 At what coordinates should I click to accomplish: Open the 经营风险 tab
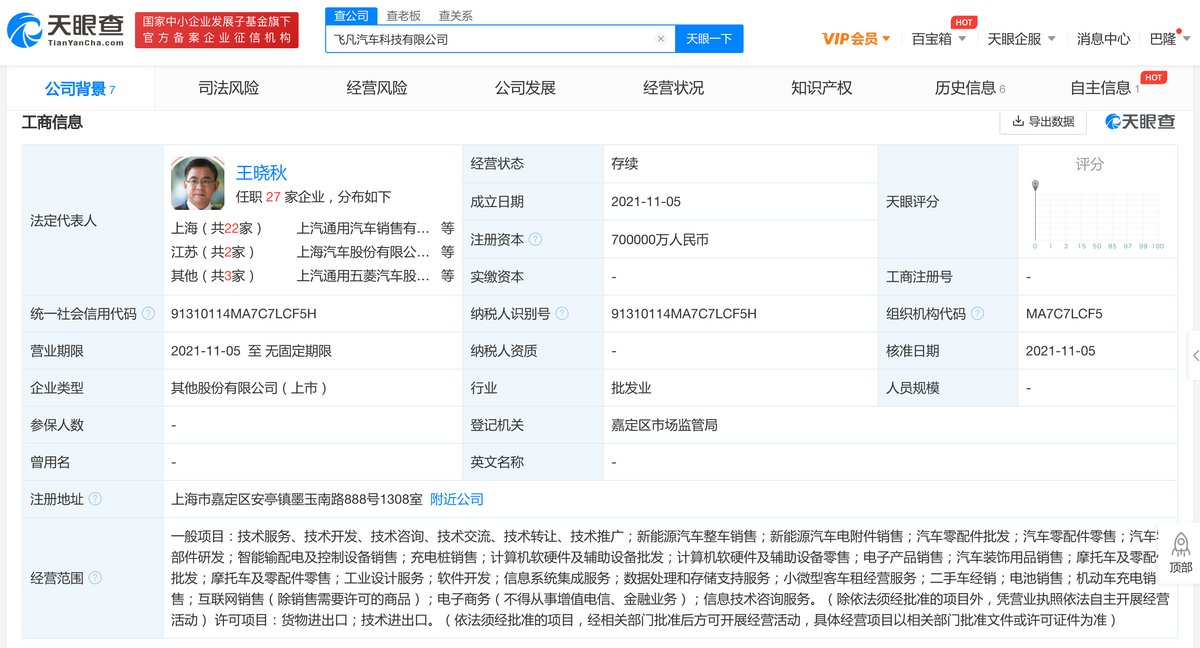point(377,88)
